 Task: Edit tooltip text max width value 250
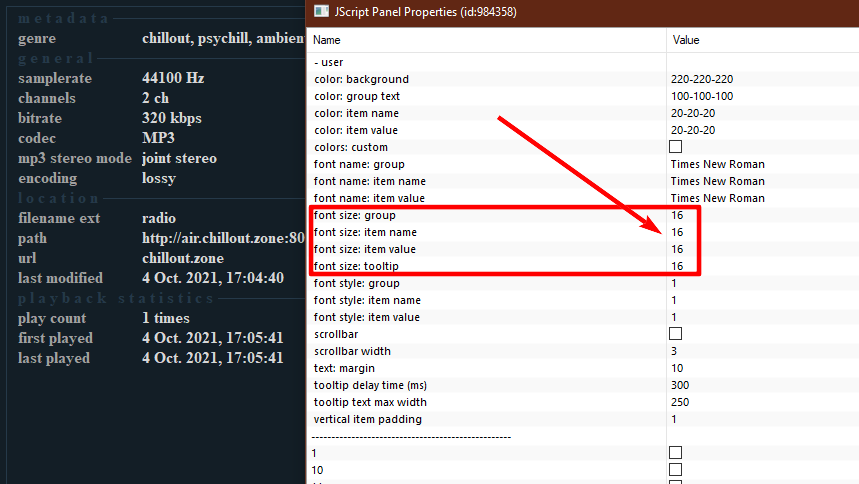pos(680,402)
